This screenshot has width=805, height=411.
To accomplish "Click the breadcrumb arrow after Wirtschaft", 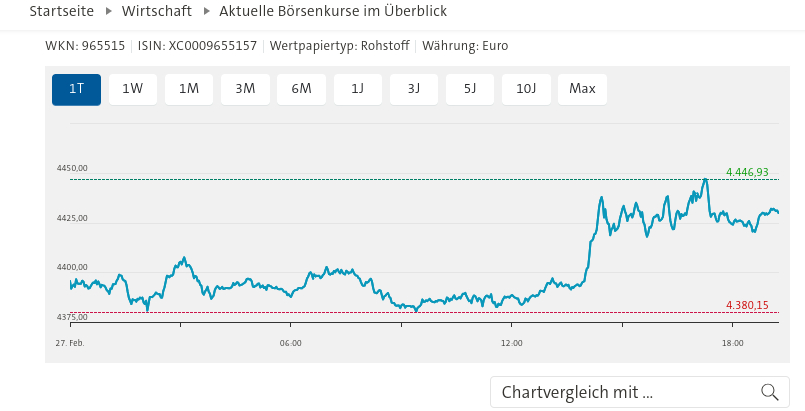I will tap(207, 12).
